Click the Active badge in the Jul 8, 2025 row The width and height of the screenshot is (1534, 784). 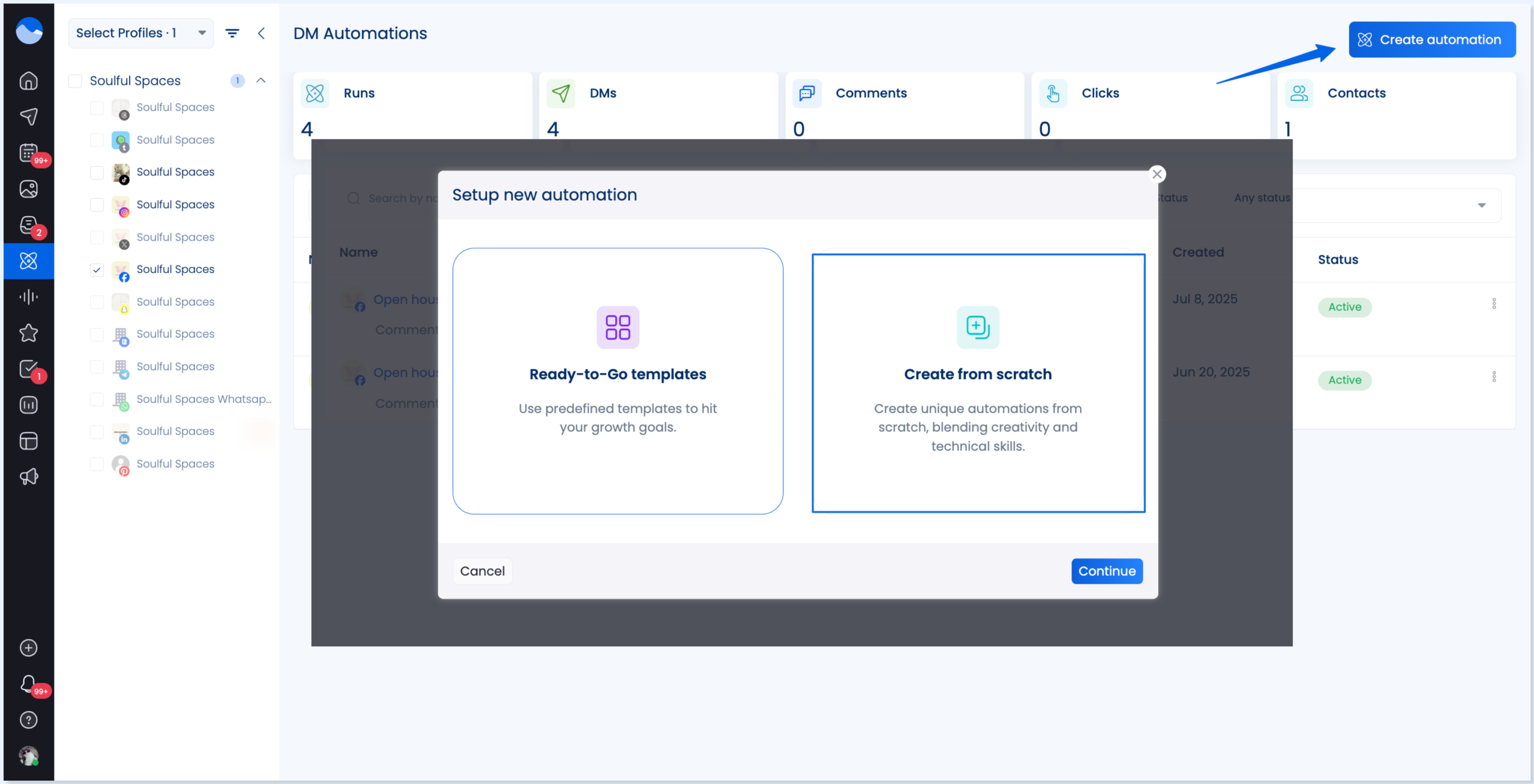tap(1344, 307)
